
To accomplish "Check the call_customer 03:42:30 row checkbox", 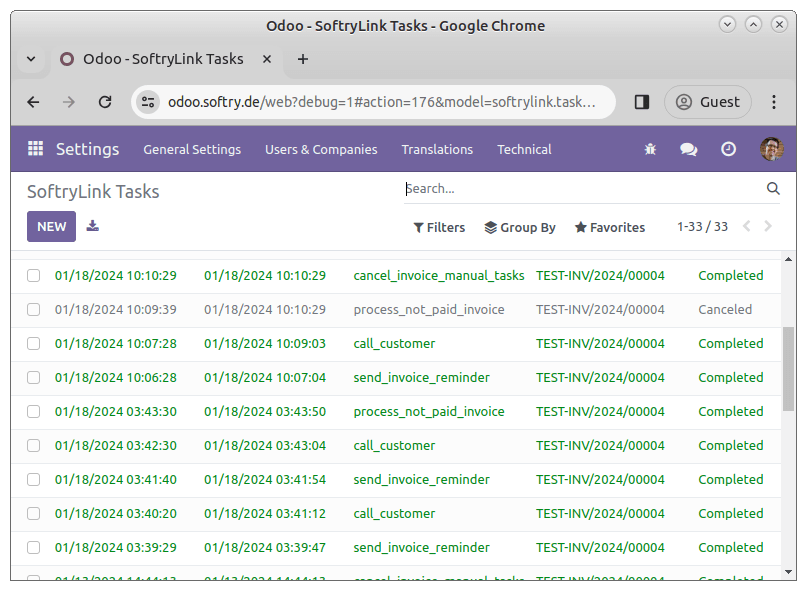I will (33, 445).
